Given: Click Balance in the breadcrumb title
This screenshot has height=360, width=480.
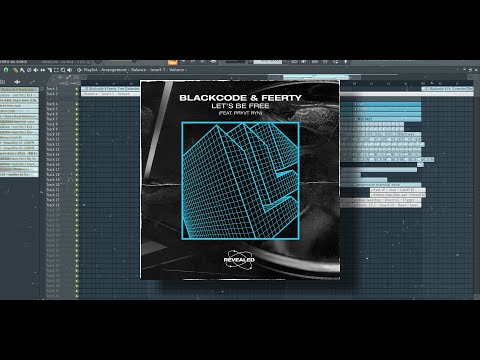Looking at the screenshot, I should [x=138, y=70].
